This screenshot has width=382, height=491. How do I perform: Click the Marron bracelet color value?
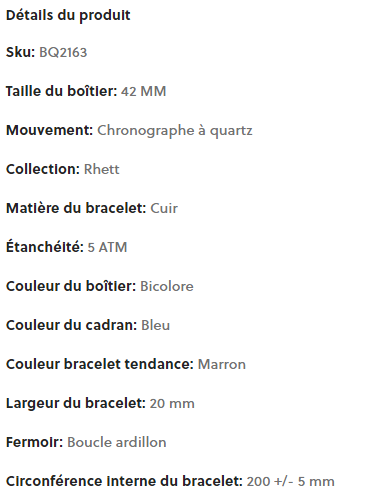pos(222,364)
